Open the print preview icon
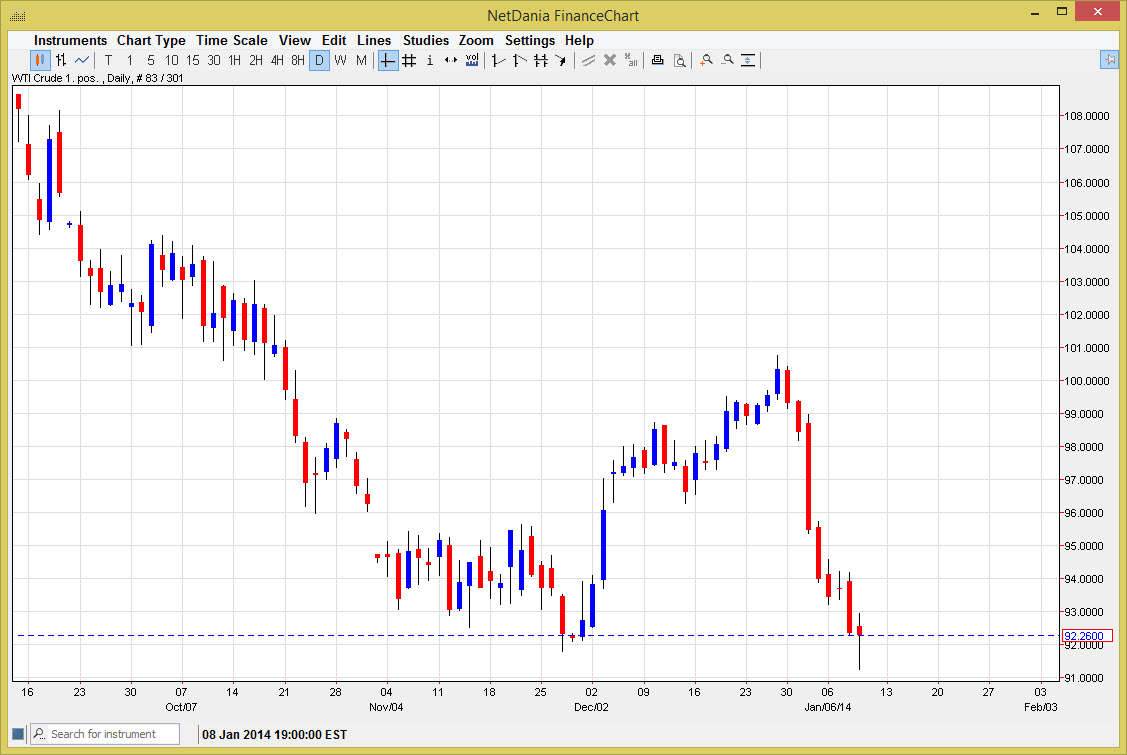Image resolution: width=1127 pixels, height=755 pixels. (679, 60)
